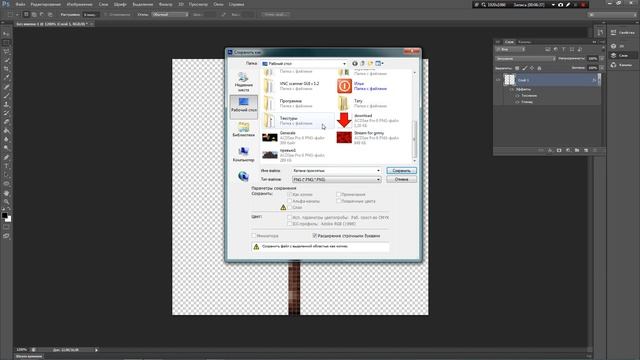Toggle the ICC-профиль checkbox
The image size is (640, 360).
click(x=289, y=224)
